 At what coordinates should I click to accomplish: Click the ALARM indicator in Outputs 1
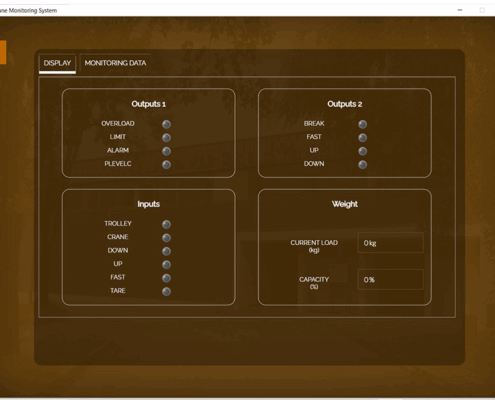(x=166, y=151)
